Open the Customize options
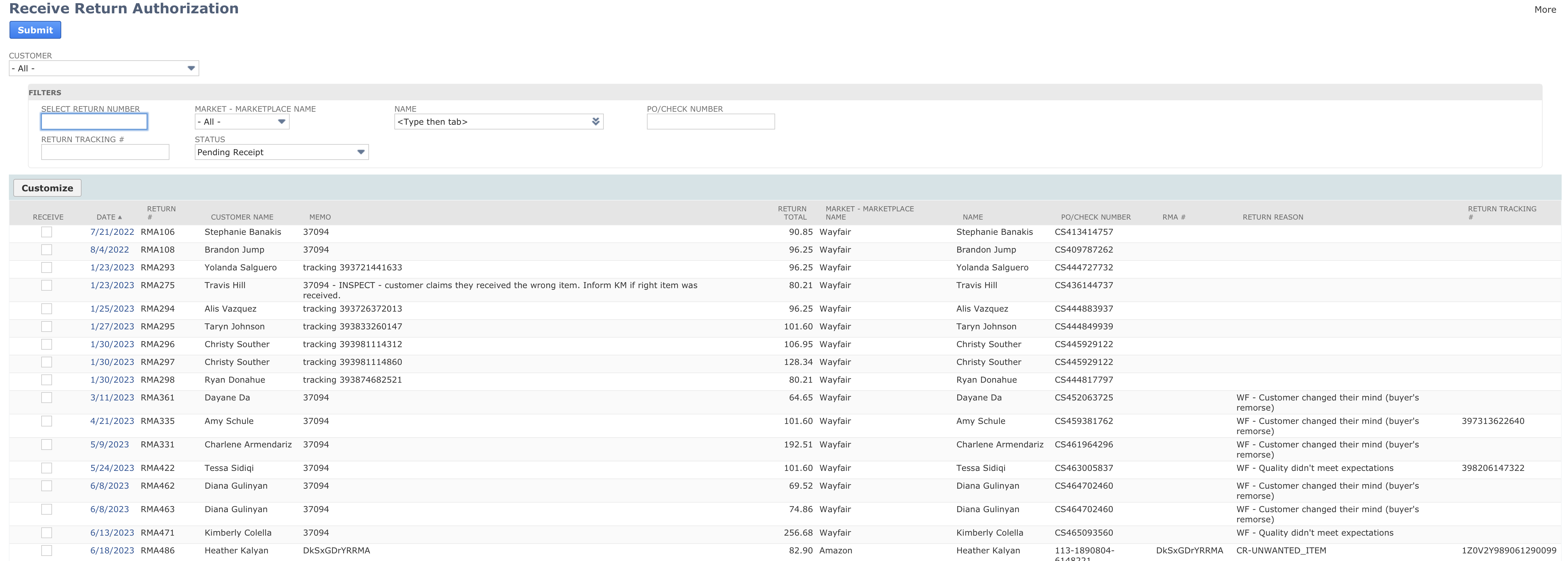 click(47, 188)
